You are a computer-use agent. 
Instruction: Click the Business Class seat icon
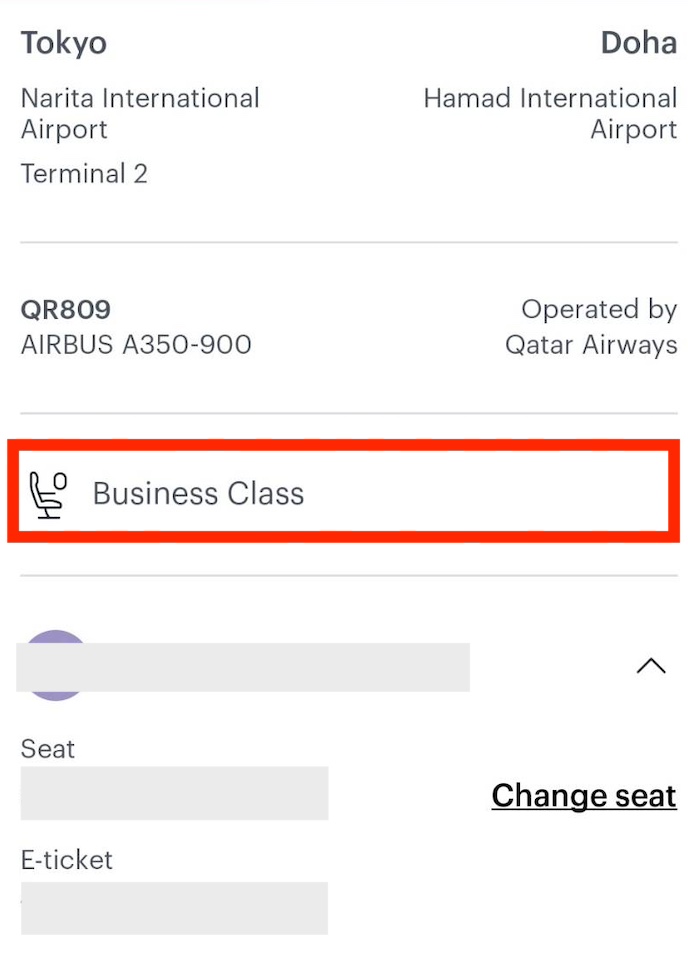48,495
